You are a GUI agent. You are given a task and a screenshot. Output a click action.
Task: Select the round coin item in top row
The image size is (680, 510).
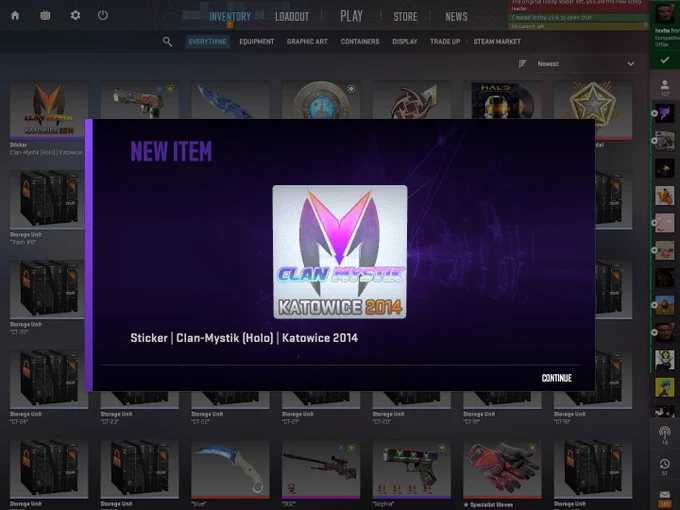(x=321, y=100)
